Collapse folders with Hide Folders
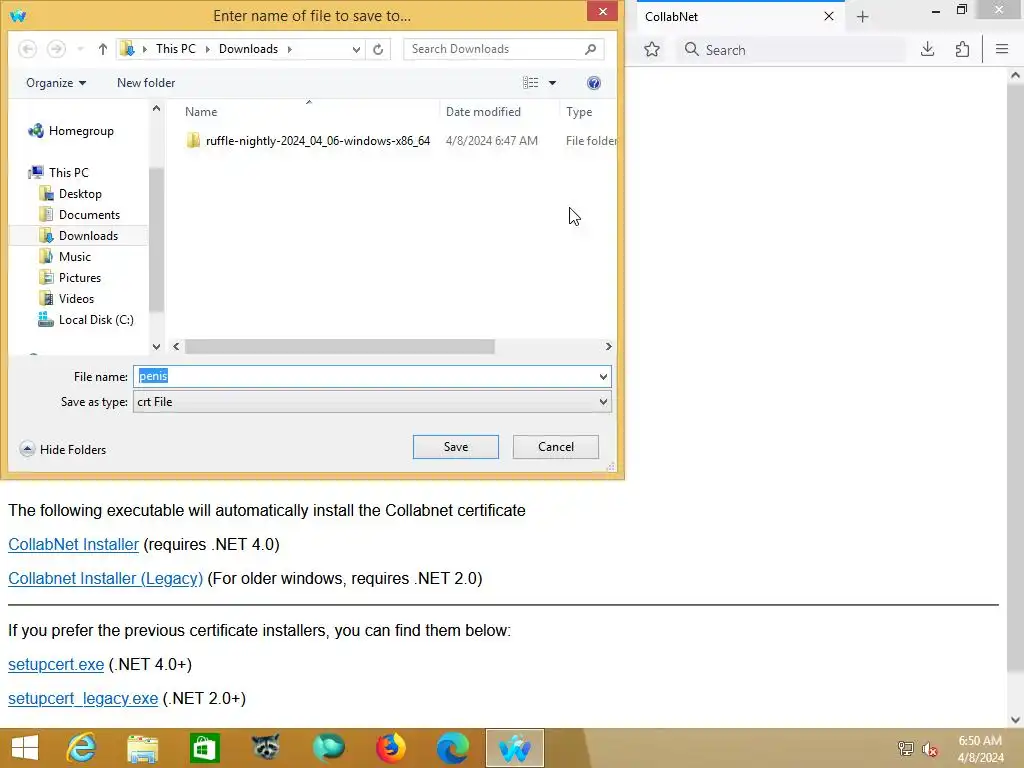Image resolution: width=1024 pixels, height=768 pixels. 63,449
